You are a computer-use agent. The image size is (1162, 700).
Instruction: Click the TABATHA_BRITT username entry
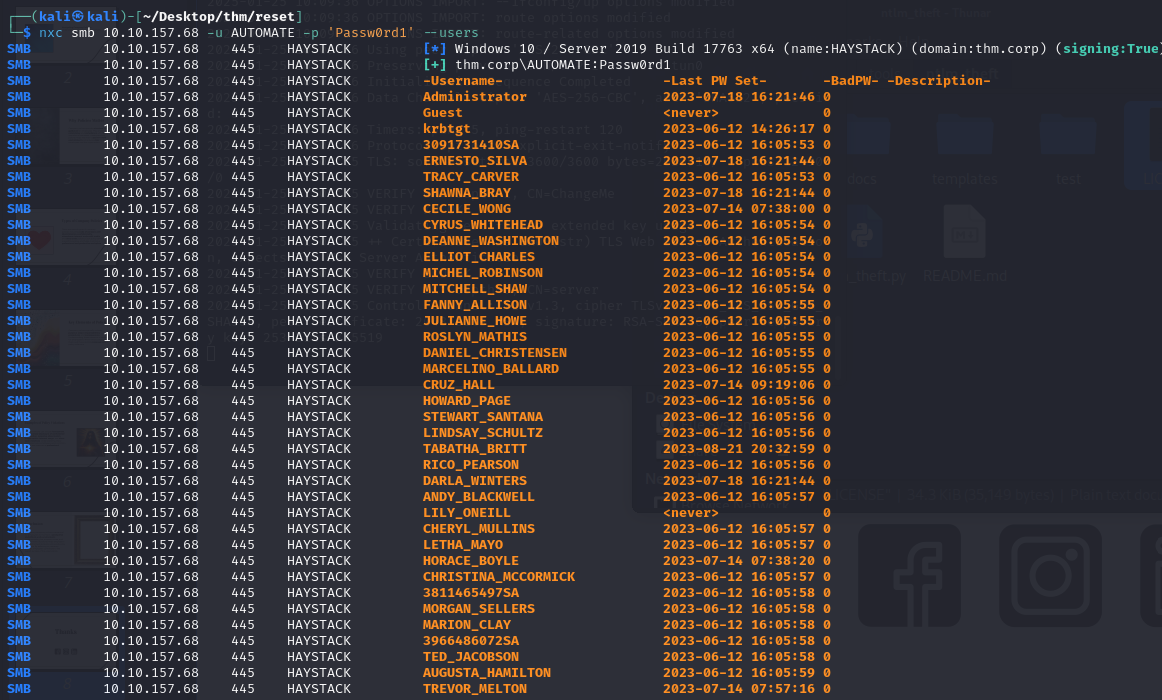pos(474,449)
